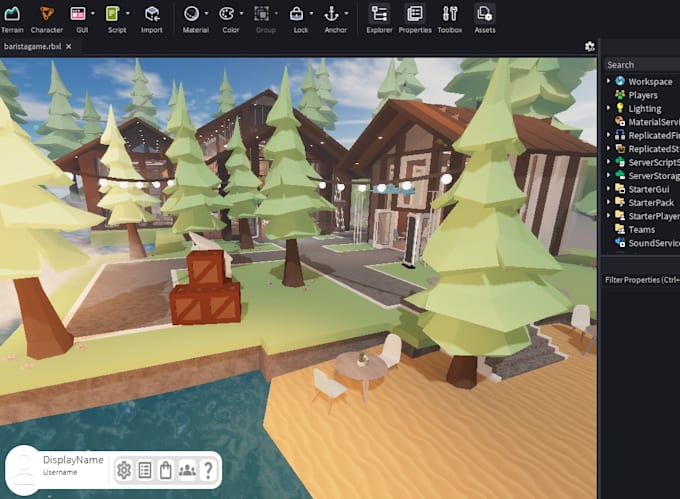This screenshot has height=499, width=680.
Task: Expand the Lighting tree node
Action: (608, 108)
